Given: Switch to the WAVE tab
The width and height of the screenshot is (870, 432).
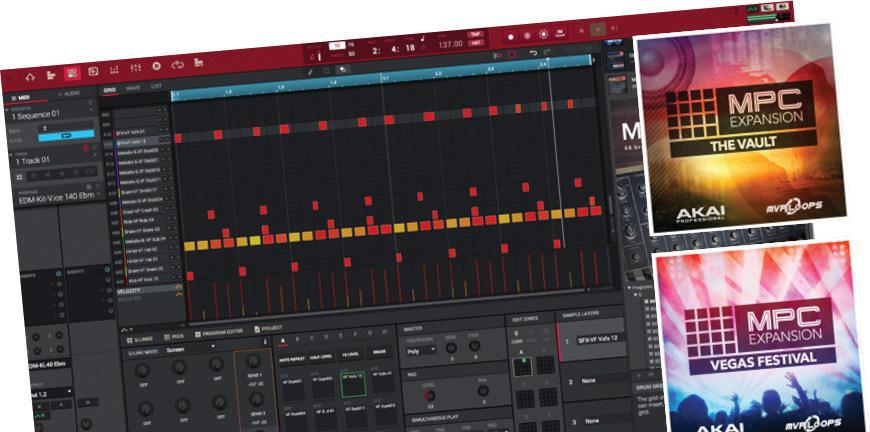Looking at the screenshot, I should click(x=133, y=88).
